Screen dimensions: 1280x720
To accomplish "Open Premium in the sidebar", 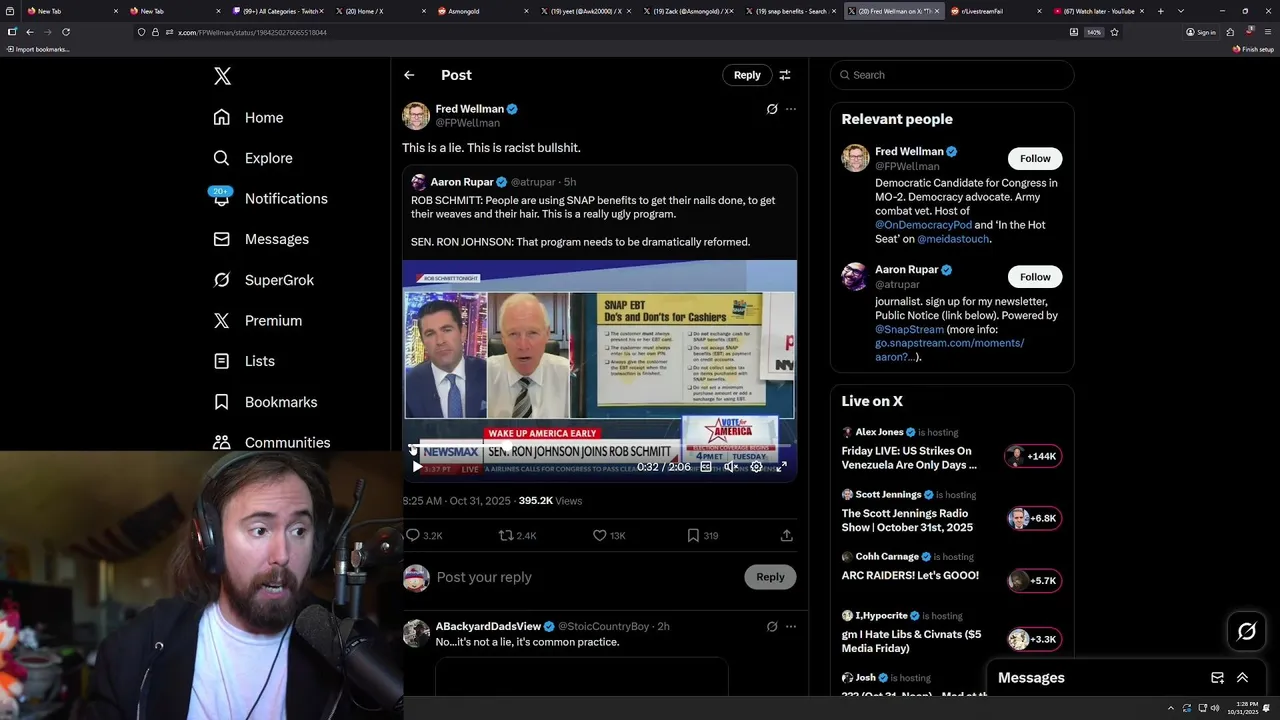I will pyautogui.click(x=257, y=321).
